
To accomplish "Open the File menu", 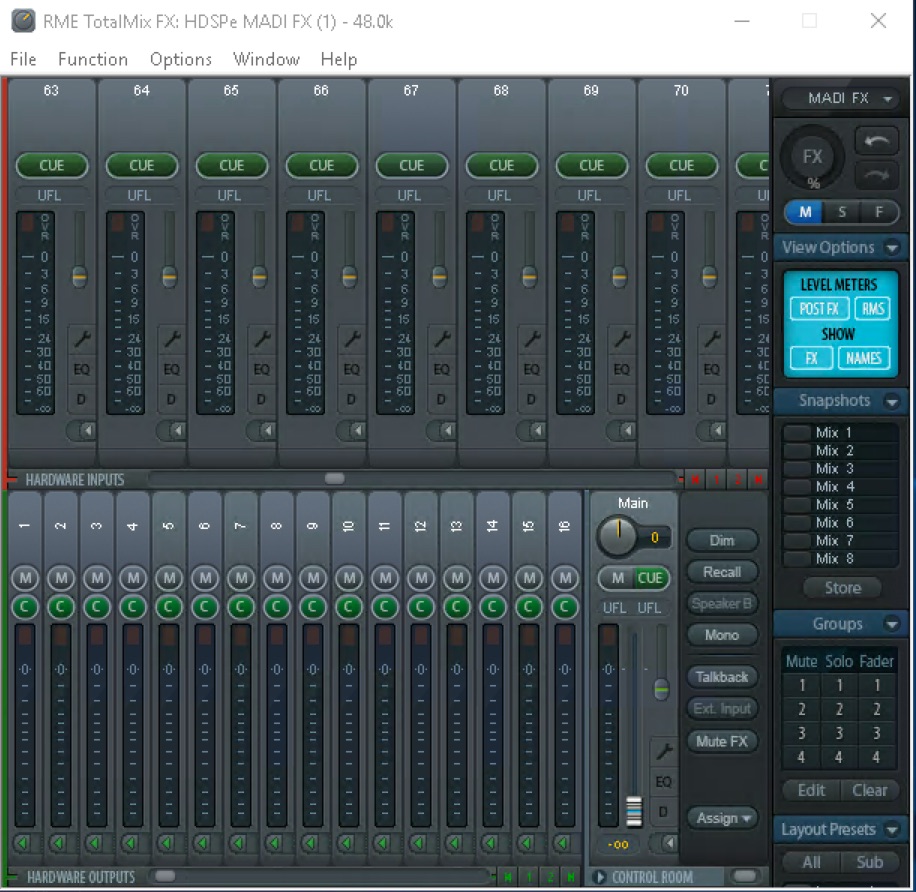I will click(x=23, y=59).
